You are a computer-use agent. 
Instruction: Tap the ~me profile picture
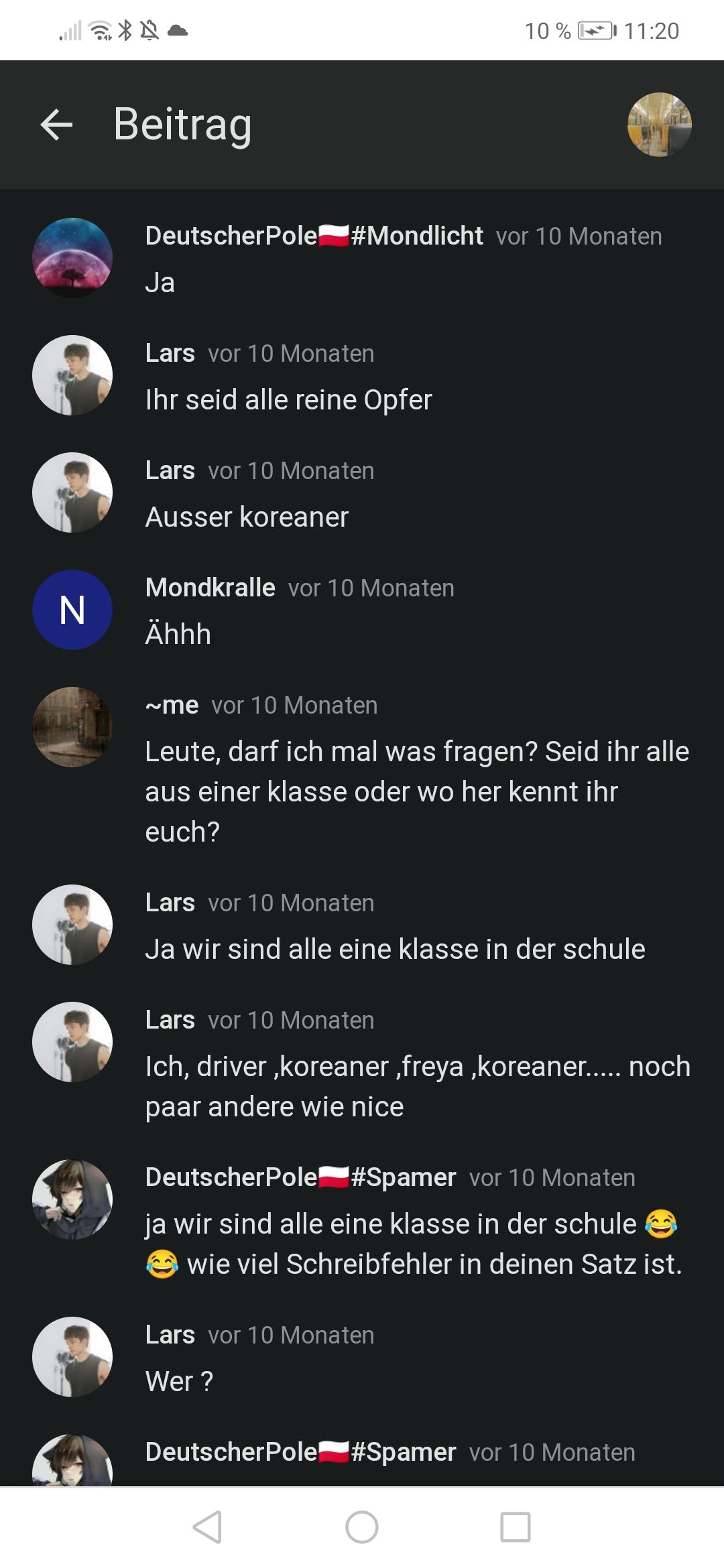(72, 727)
